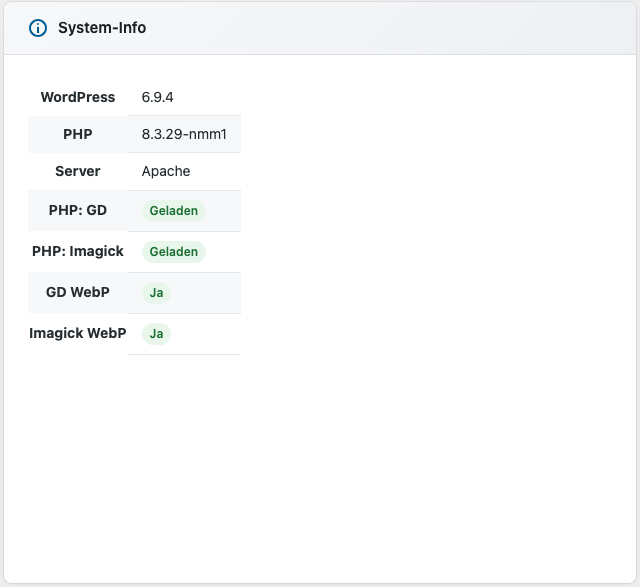The height and width of the screenshot is (587, 640).
Task: Select the Imagick WebP label
Action: point(78,333)
